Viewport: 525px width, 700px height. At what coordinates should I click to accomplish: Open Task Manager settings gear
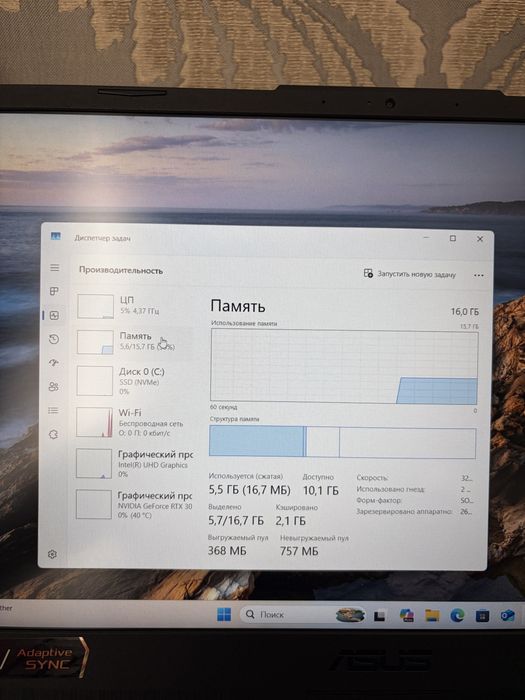[52, 554]
